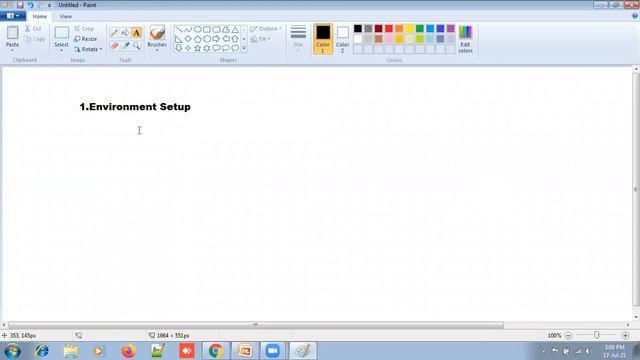Open the shape Outline dropdown
The image size is (640, 360).
(x=266, y=29)
